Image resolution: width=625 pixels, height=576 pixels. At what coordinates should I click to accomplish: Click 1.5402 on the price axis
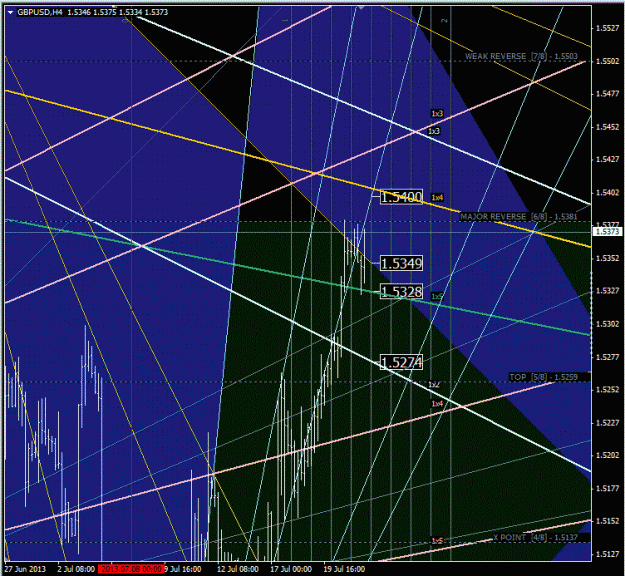pos(607,193)
